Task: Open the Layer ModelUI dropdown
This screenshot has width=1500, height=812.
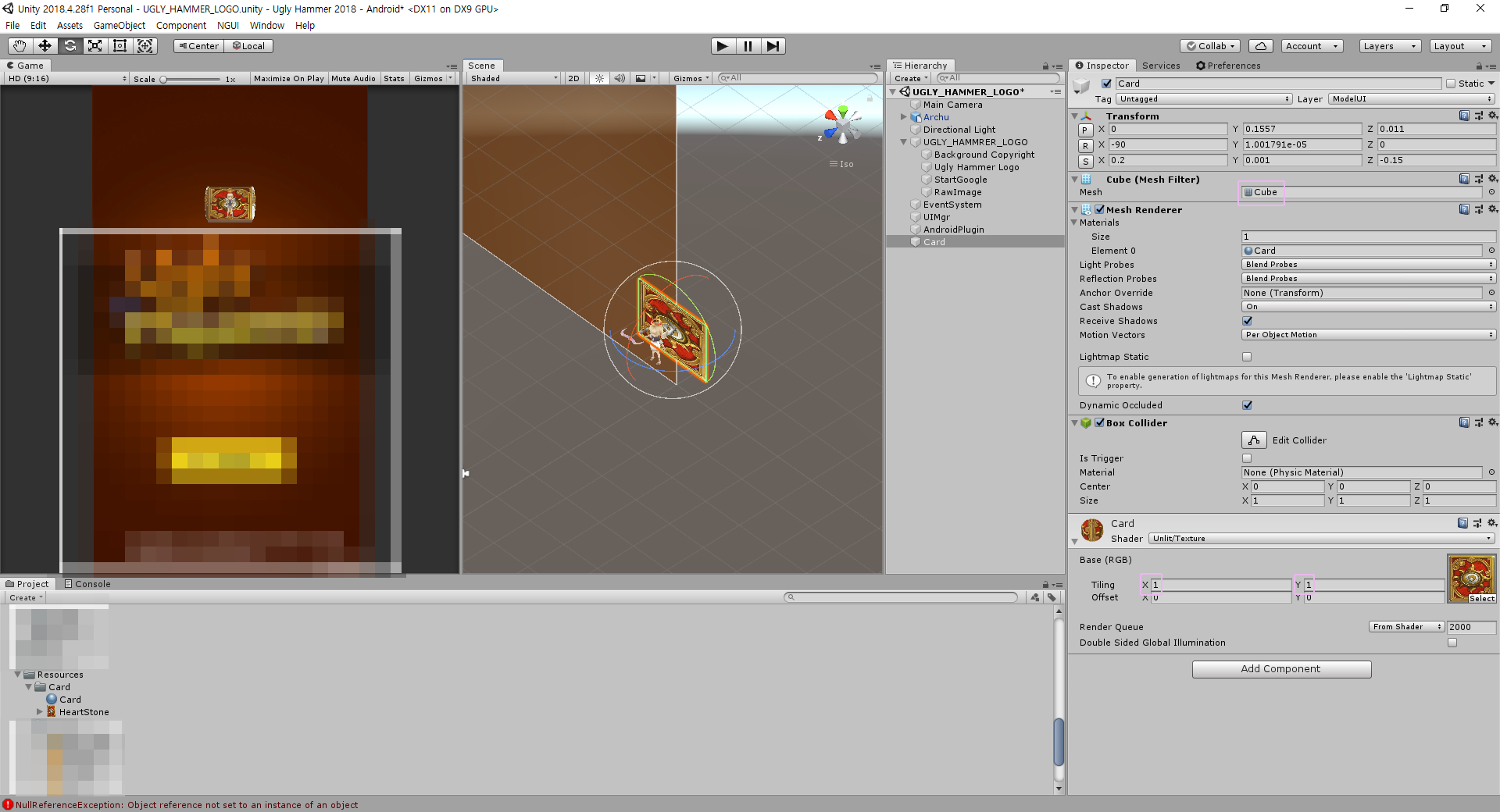Action: 1412,99
